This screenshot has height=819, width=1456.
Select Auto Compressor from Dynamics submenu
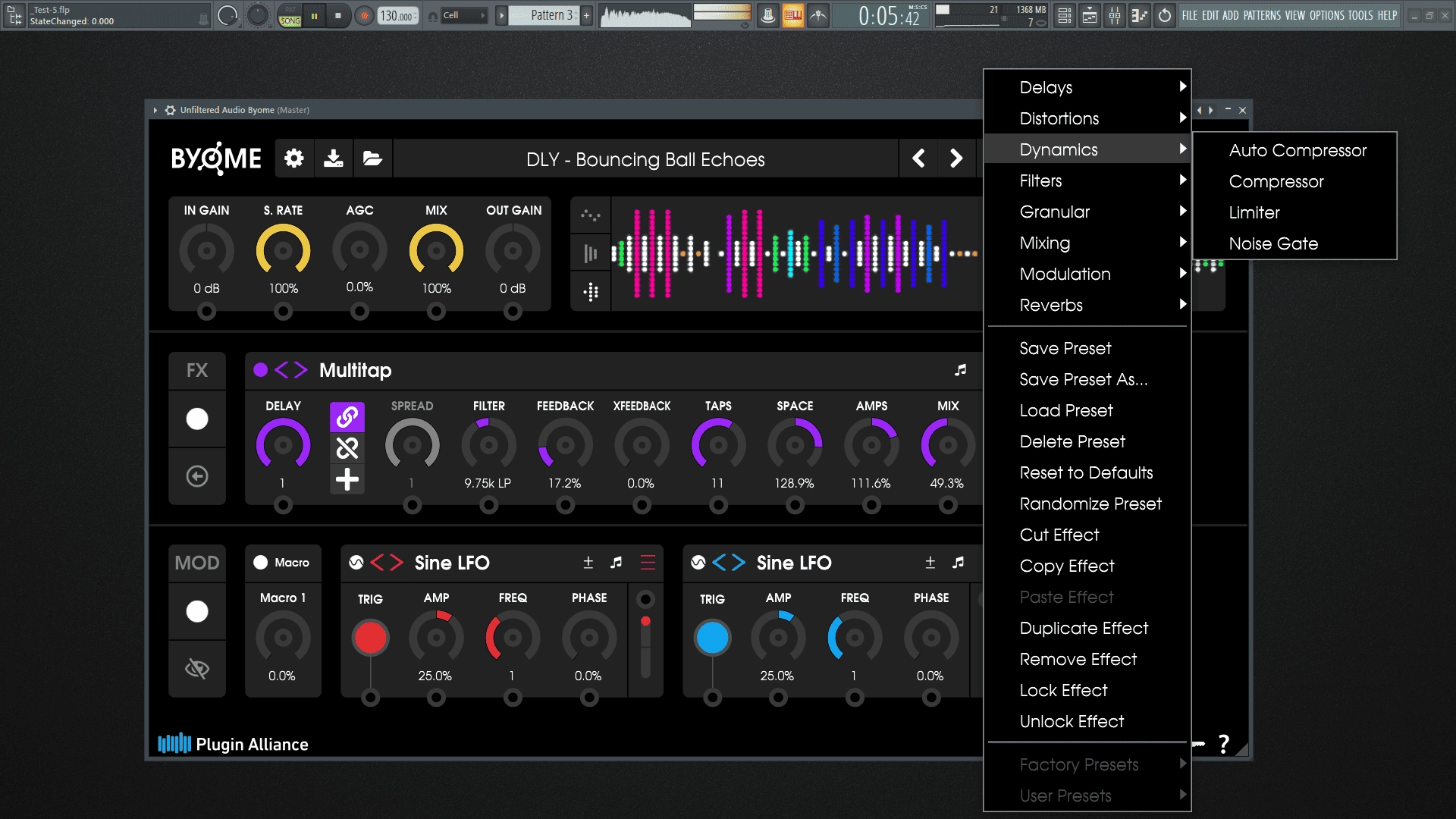(x=1294, y=150)
